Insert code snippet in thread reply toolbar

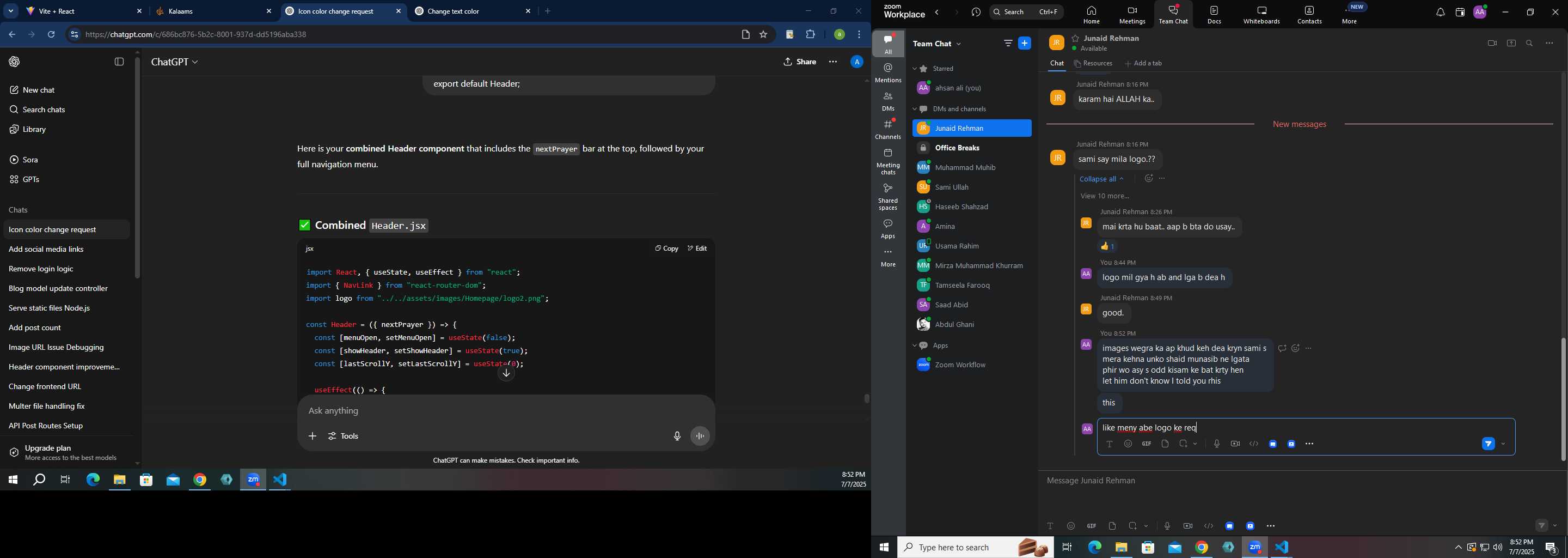[1254, 444]
